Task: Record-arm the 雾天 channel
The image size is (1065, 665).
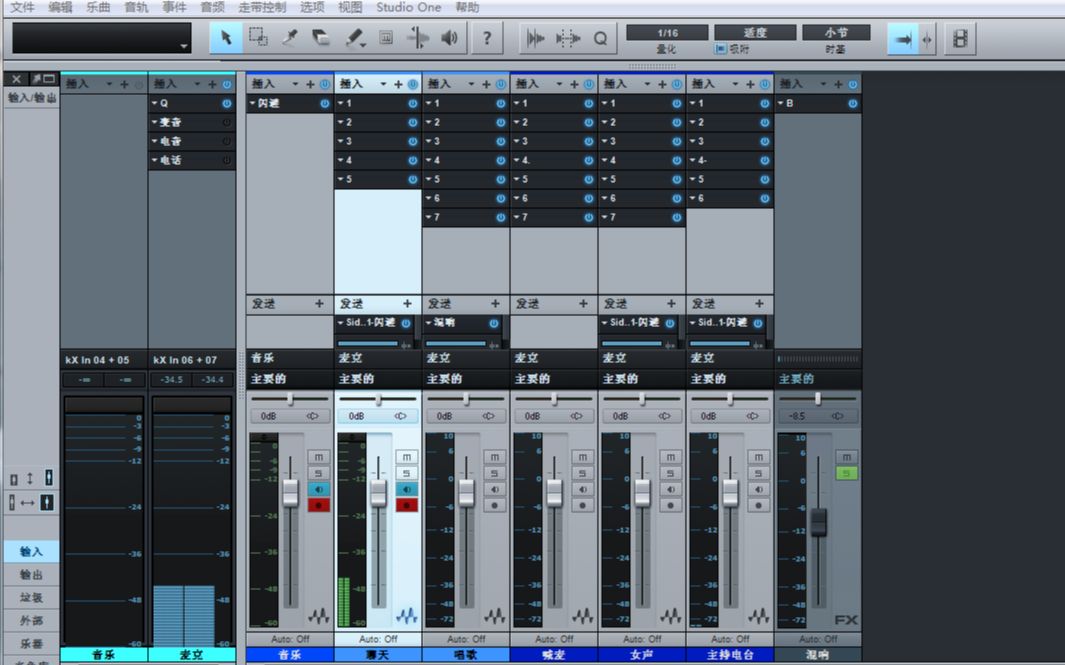Action: pyautogui.click(x=406, y=505)
